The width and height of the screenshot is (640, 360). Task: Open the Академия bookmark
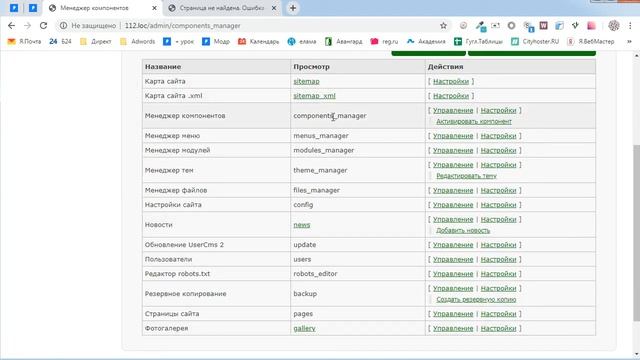[x=426, y=41]
